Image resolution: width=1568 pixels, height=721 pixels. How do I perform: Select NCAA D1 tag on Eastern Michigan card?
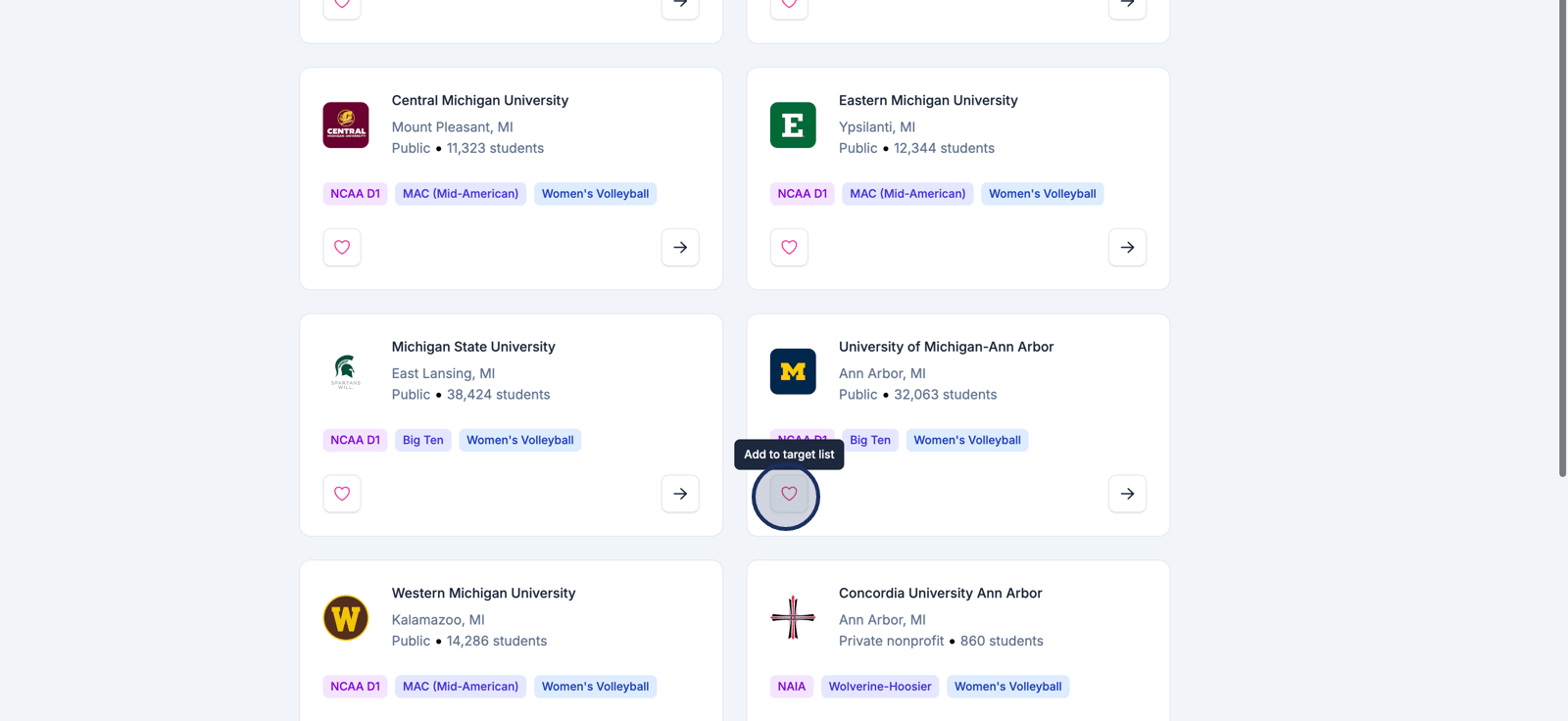coord(802,194)
